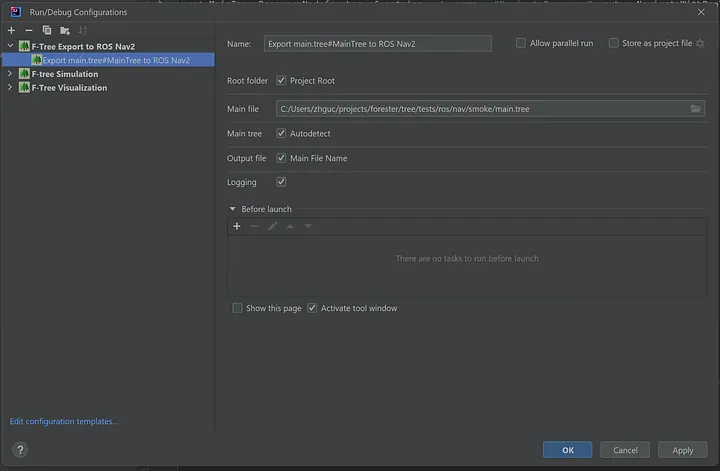Close the Run/Debug Configurations dialog
Screen dimensions: 720x471
701,12
